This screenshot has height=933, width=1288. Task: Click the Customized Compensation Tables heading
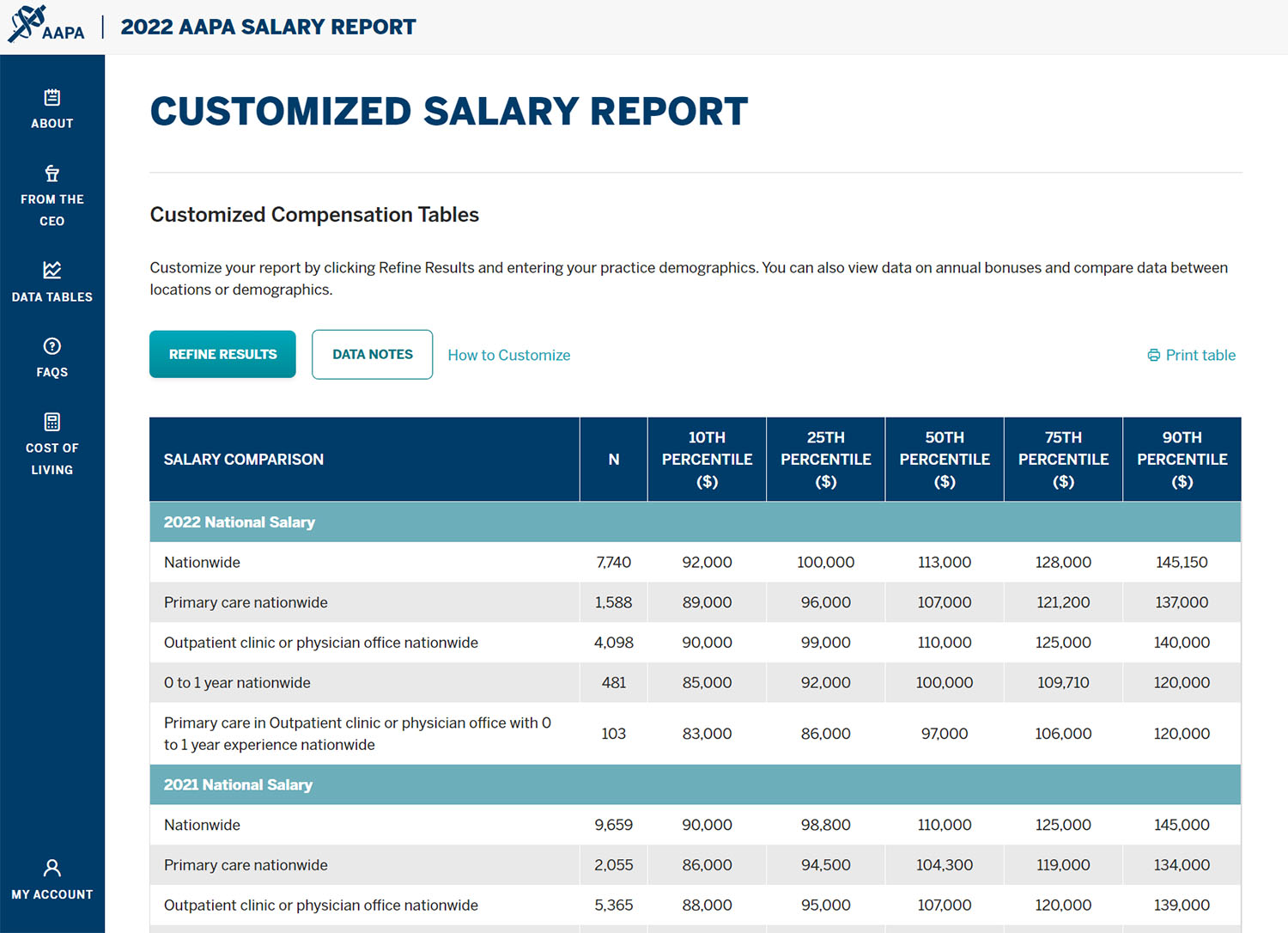tap(314, 215)
